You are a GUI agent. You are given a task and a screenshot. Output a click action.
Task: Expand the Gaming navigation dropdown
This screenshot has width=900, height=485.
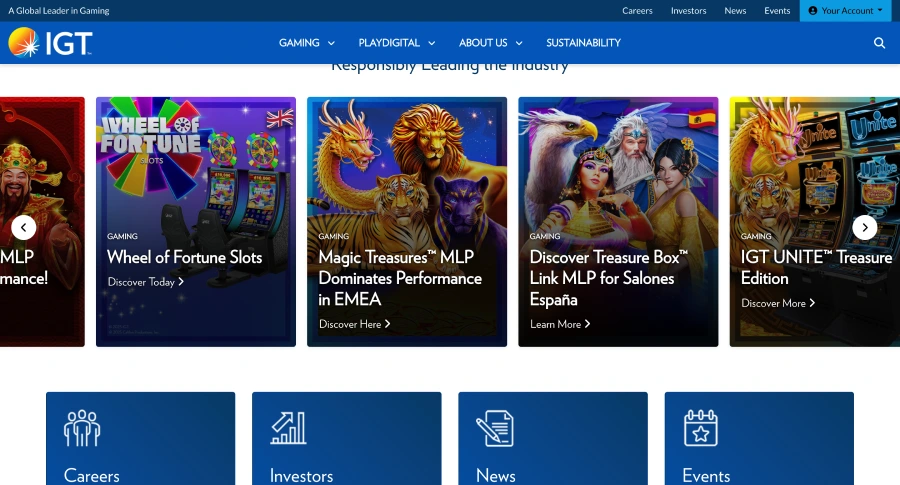(306, 43)
